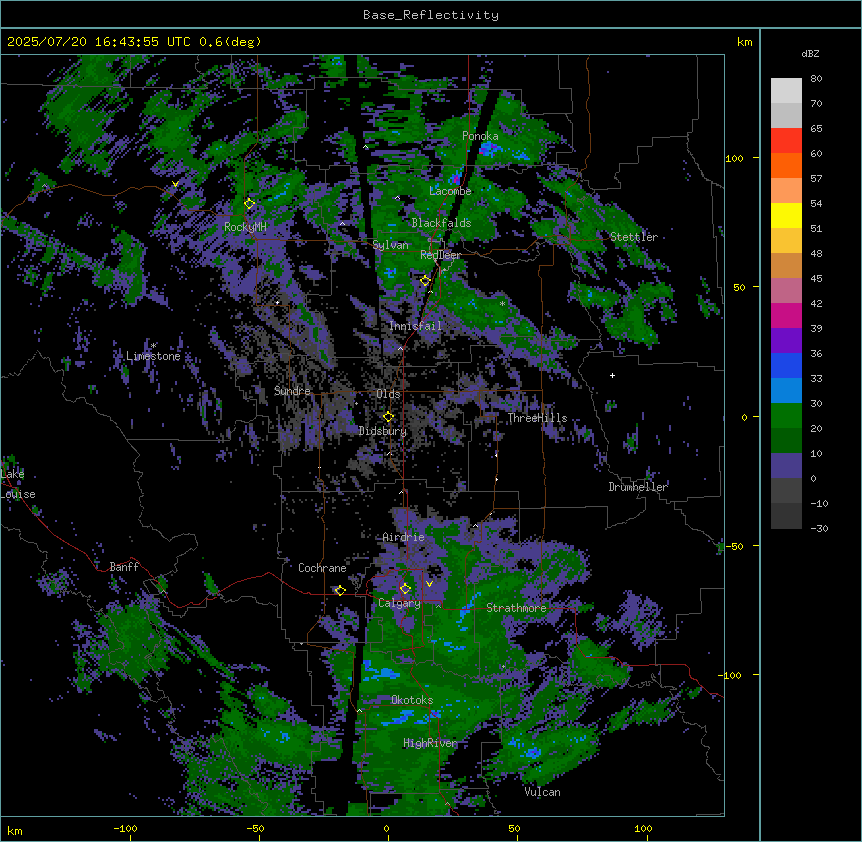Click the Stettler city label

coord(634,237)
